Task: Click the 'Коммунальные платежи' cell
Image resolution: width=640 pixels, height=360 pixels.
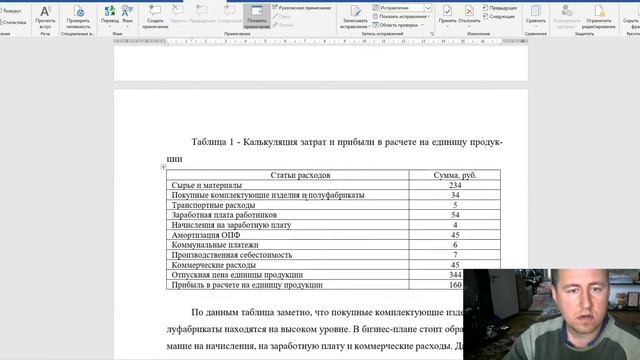Action: coord(288,245)
